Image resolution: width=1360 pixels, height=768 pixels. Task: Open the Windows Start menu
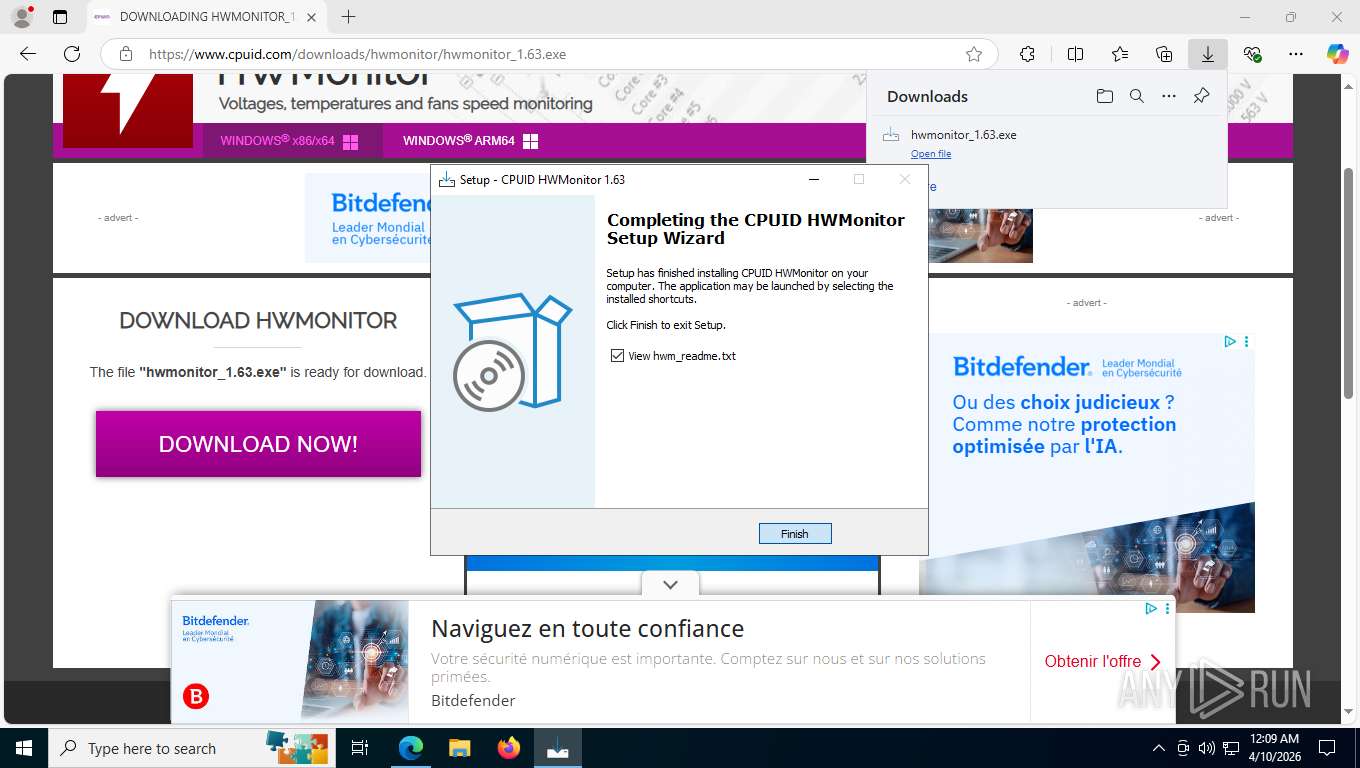[24, 748]
